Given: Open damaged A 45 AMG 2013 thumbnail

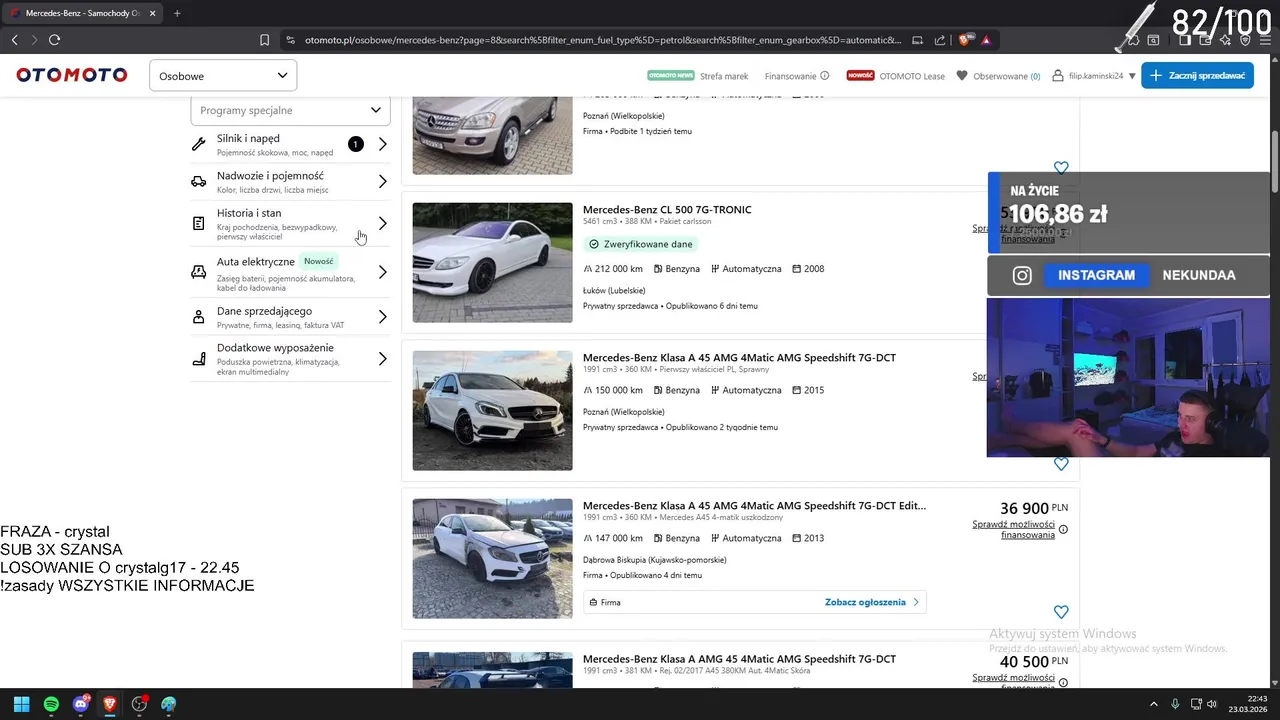Looking at the screenshot, I should pos(492,558).
